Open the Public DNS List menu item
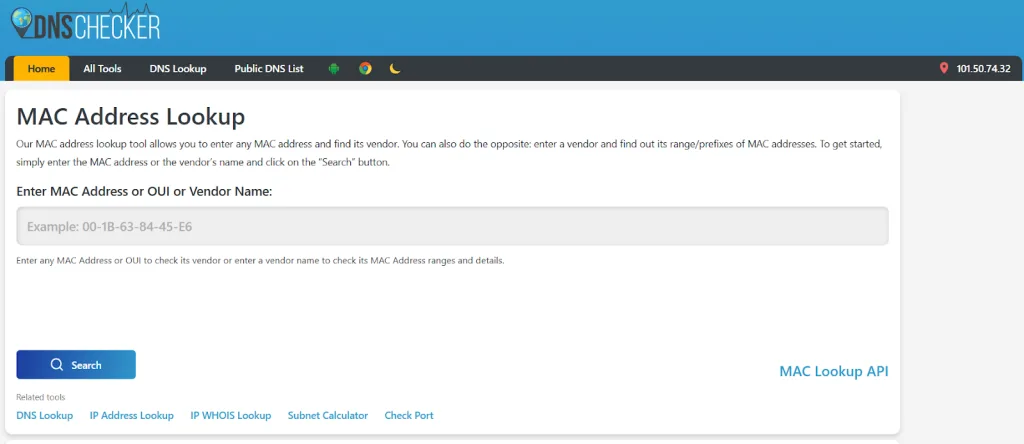This screenshot has height=444, width=1024. pos(269,69)
